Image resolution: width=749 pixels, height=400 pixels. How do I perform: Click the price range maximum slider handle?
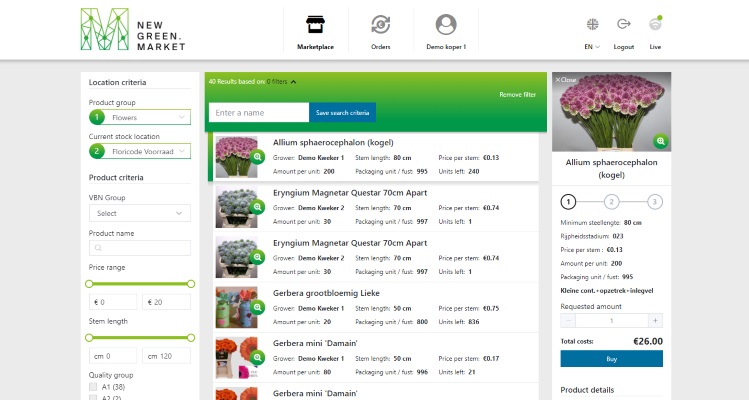point(191,284)
